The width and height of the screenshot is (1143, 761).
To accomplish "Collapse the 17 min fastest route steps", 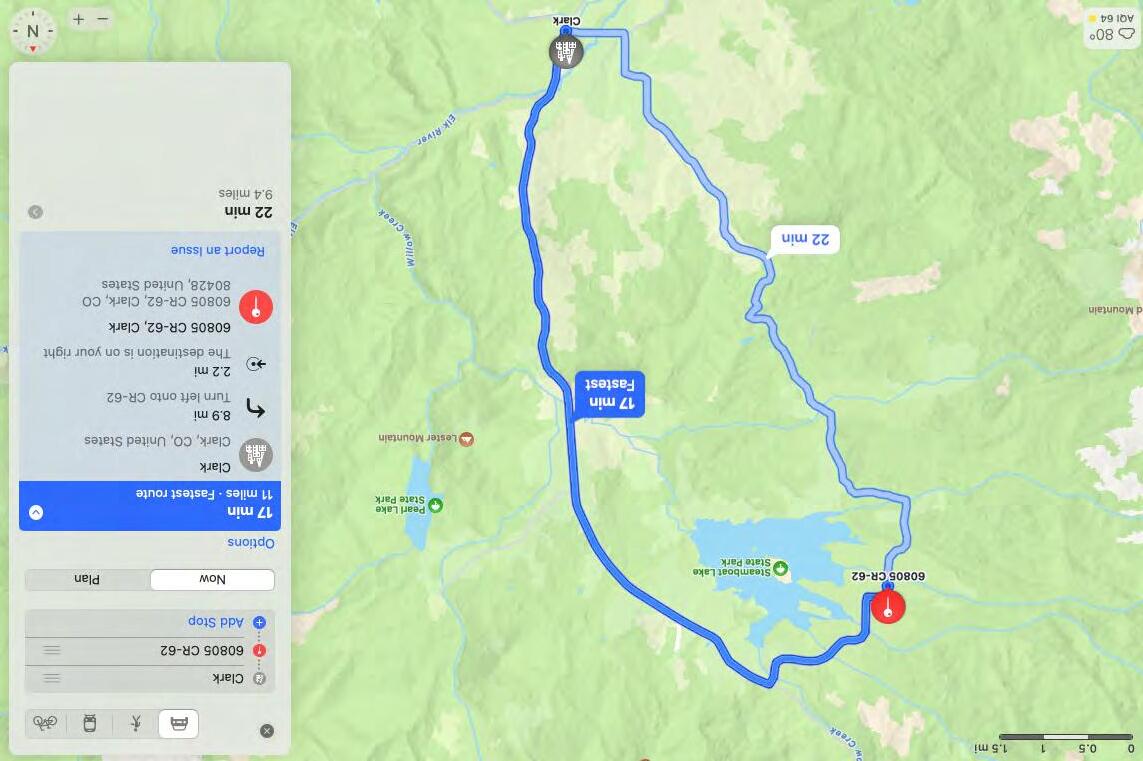I will [x=36, y=512].
